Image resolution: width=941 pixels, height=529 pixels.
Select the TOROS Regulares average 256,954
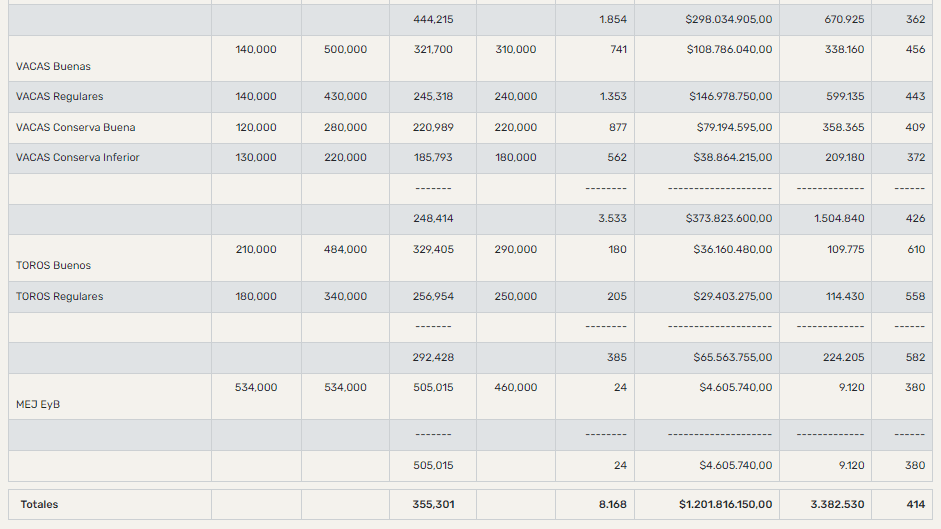point(433,297)
